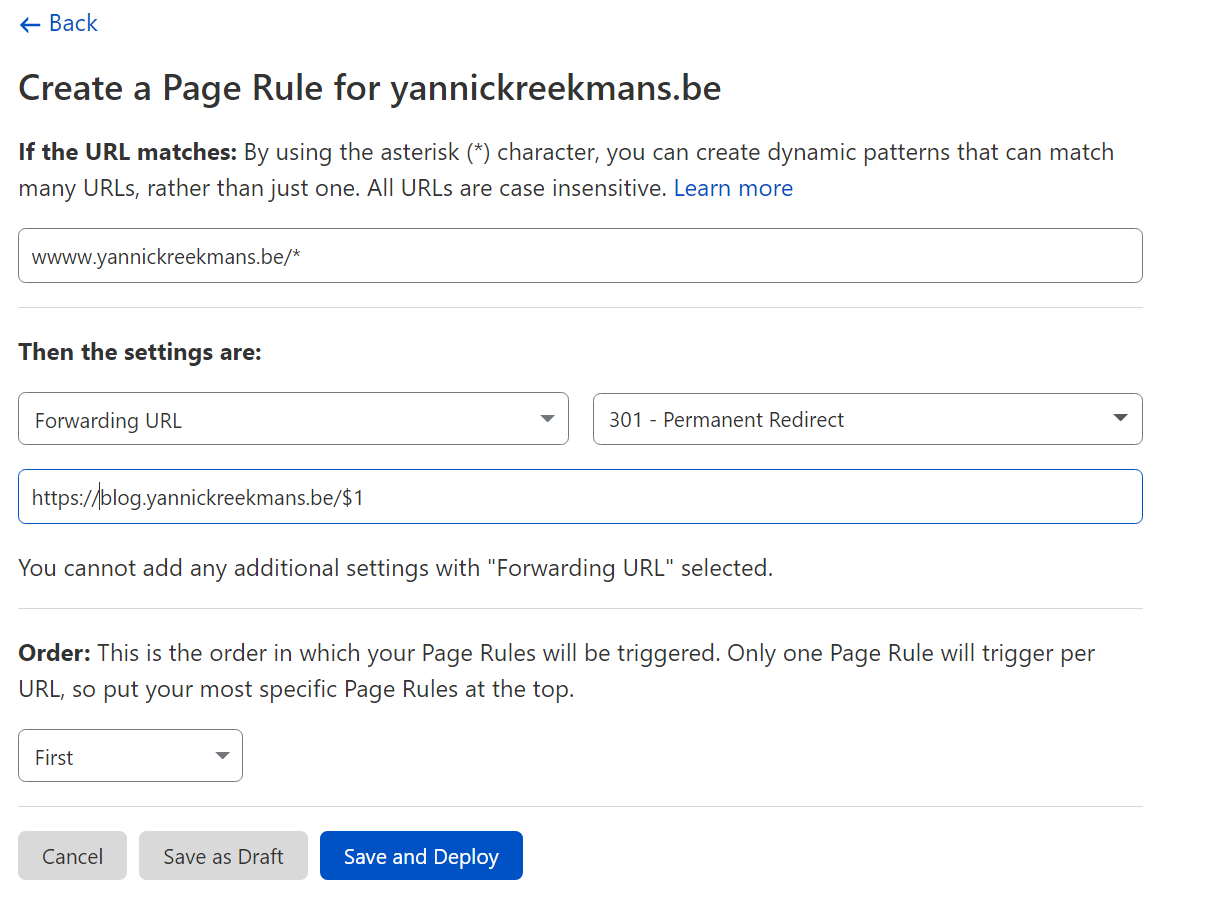Click Save as Draft
Screen dimensions: 1220x919
click(223, 857)
